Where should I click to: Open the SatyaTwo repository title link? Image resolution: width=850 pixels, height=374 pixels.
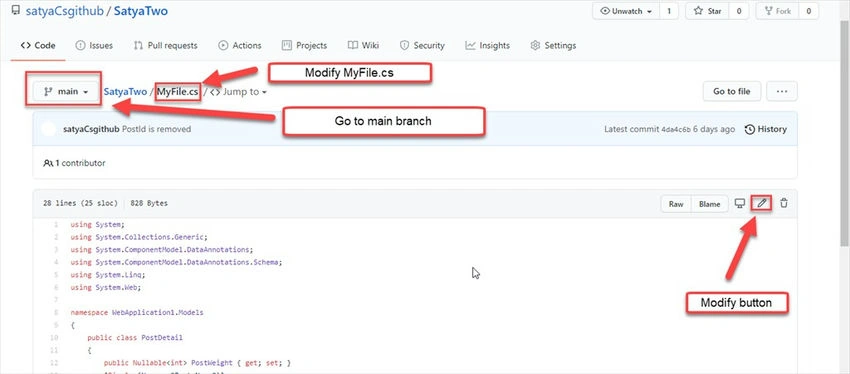point(140,11)
